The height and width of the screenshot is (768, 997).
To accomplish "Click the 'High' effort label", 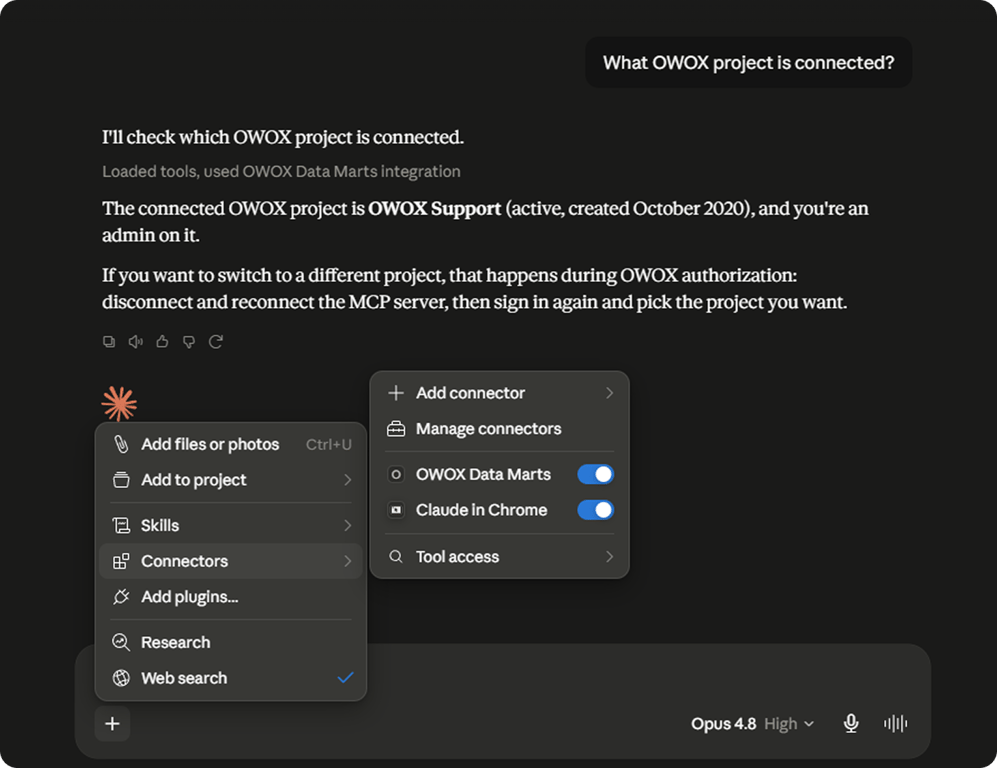I will [x=780, y=723].
